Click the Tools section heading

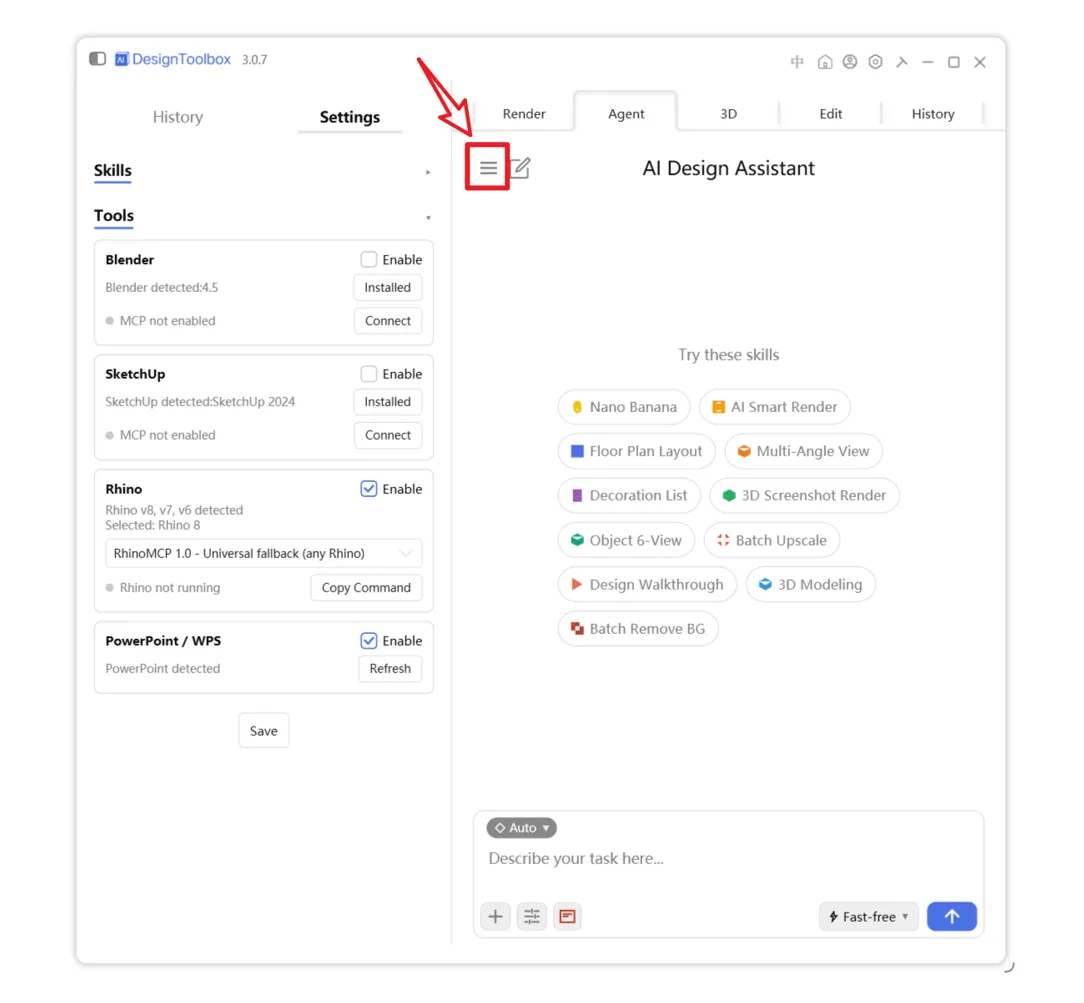[x=114, y=216]
